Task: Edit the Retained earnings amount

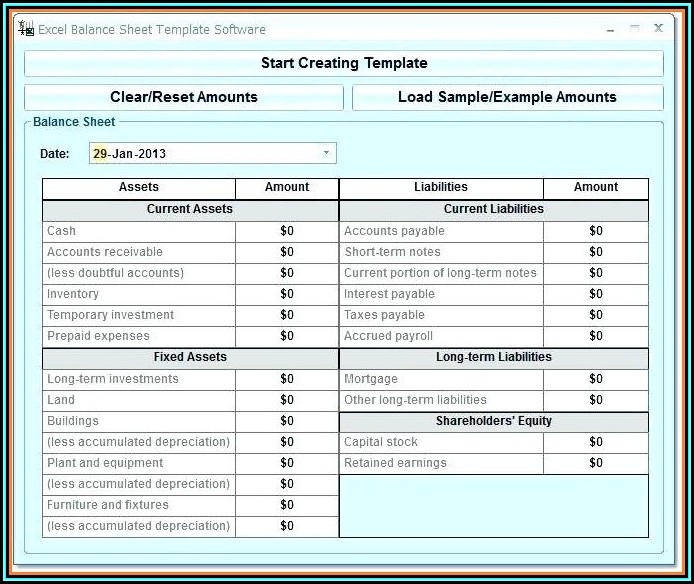Action: point(596,463)
